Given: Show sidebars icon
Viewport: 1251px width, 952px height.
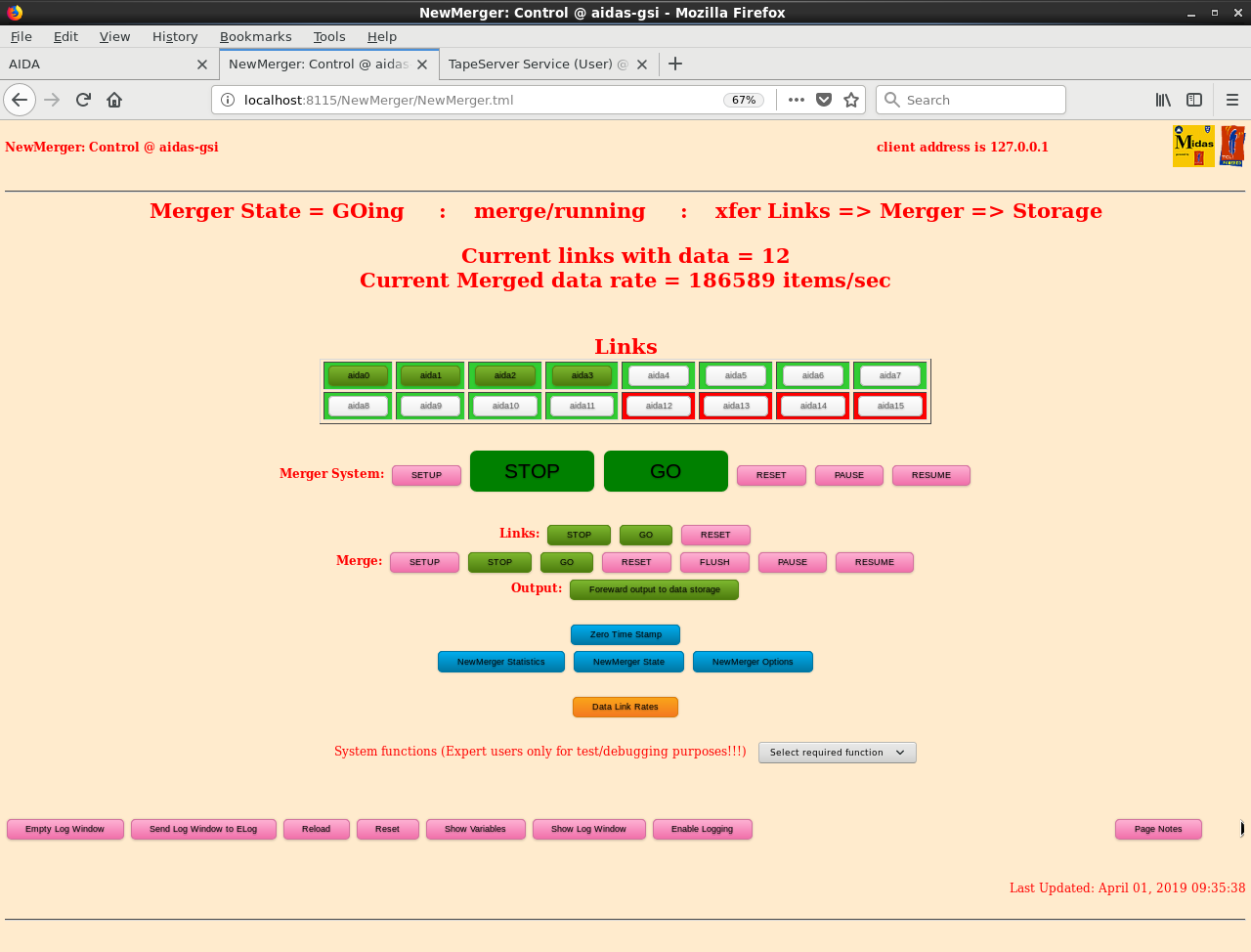Looking at the screenshot, I should coord(1194,100).
